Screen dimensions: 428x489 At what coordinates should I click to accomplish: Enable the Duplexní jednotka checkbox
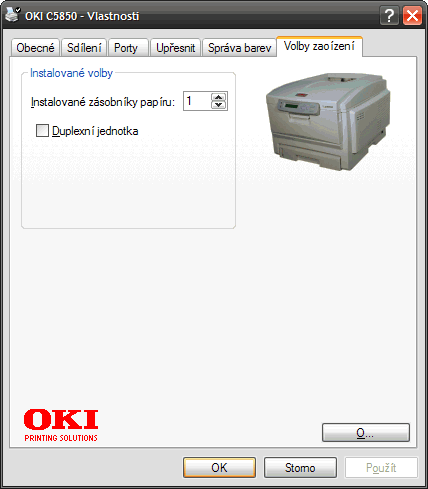coord(42,131)
